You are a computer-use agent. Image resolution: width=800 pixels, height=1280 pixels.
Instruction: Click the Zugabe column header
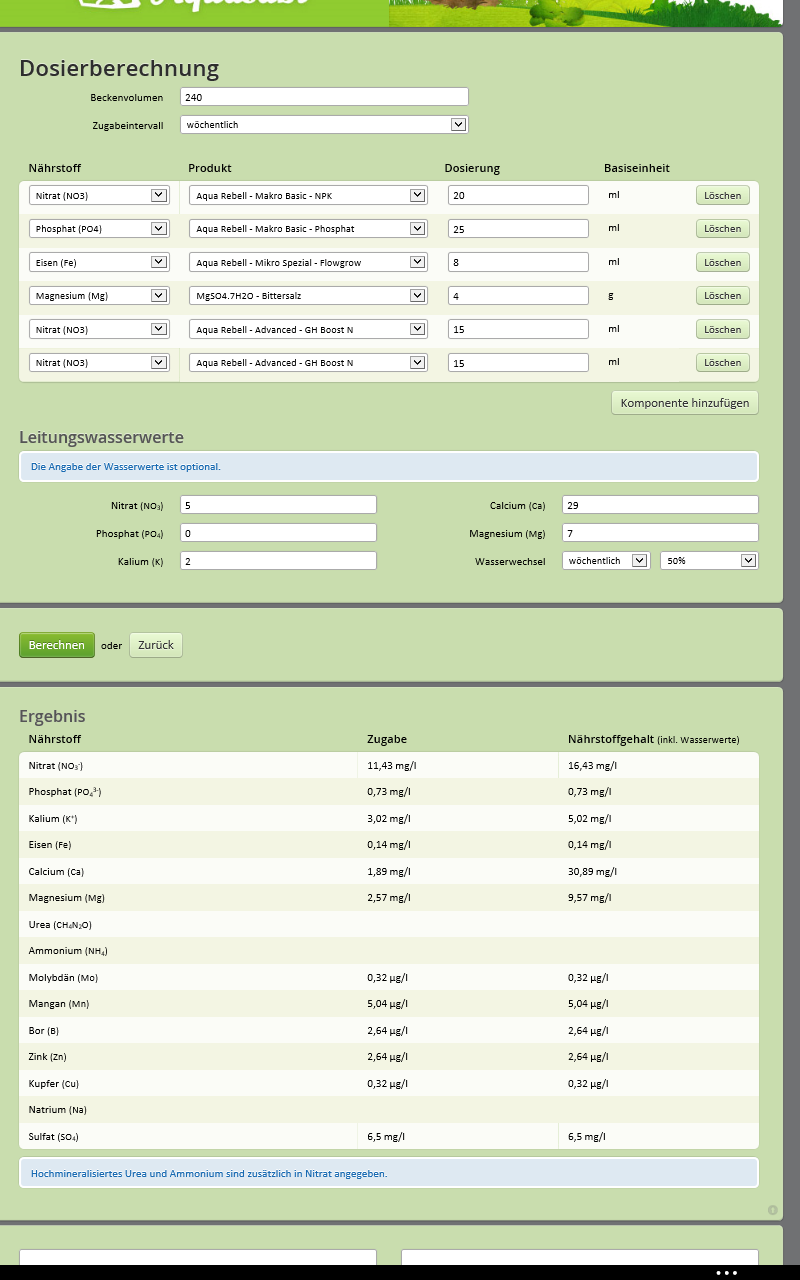387,739
